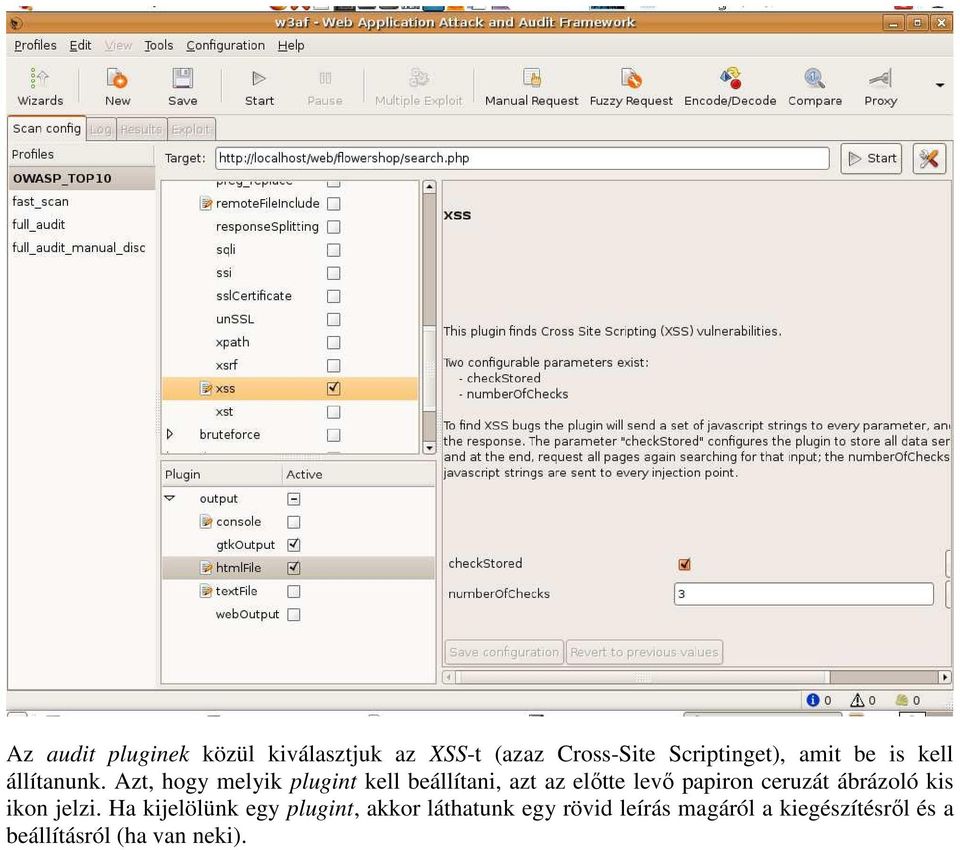
Task: Open the Profiles menu
Action: [35, 45]
